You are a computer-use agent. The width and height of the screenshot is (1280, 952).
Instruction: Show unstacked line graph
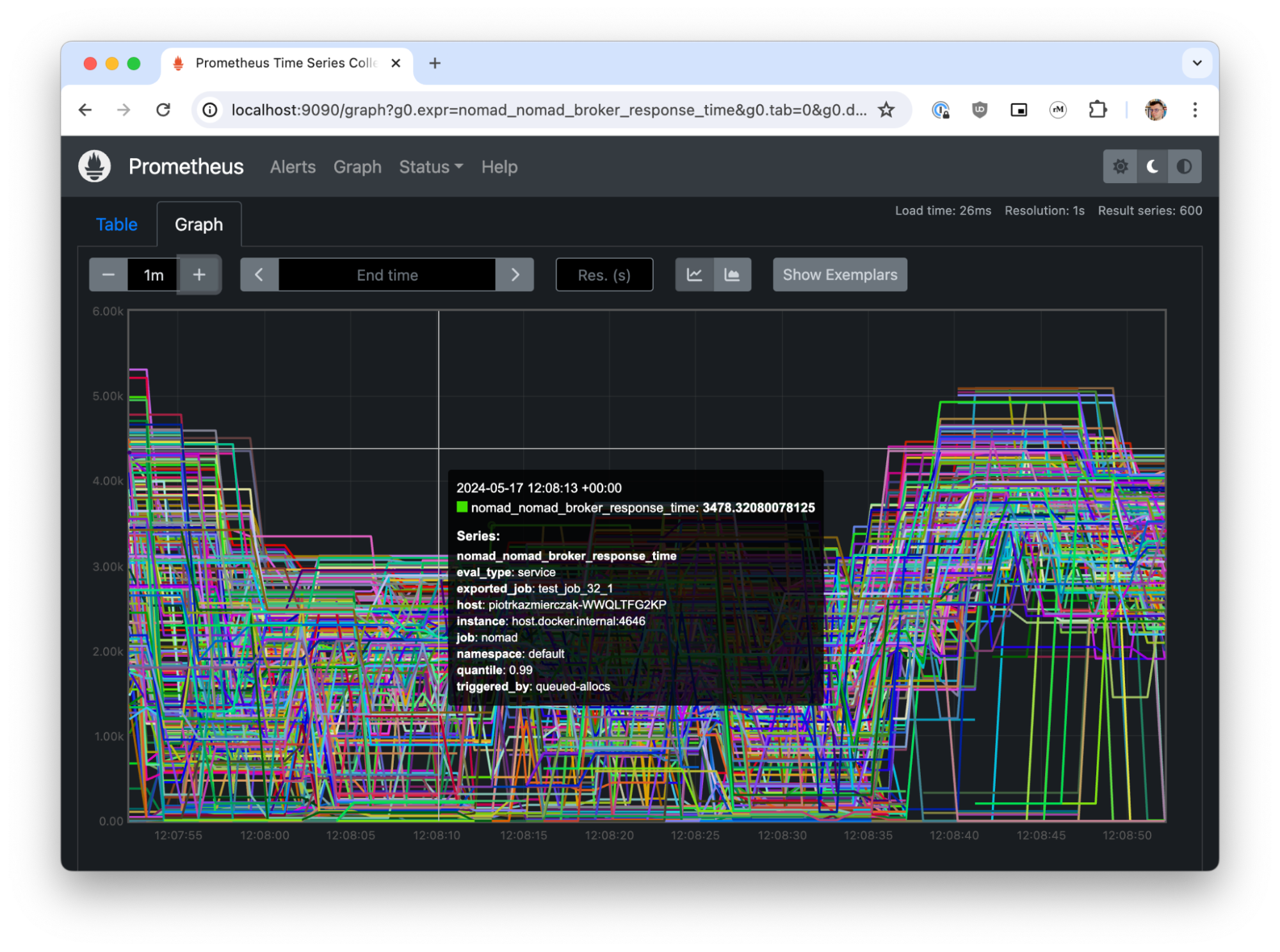[x=694, y=275]
